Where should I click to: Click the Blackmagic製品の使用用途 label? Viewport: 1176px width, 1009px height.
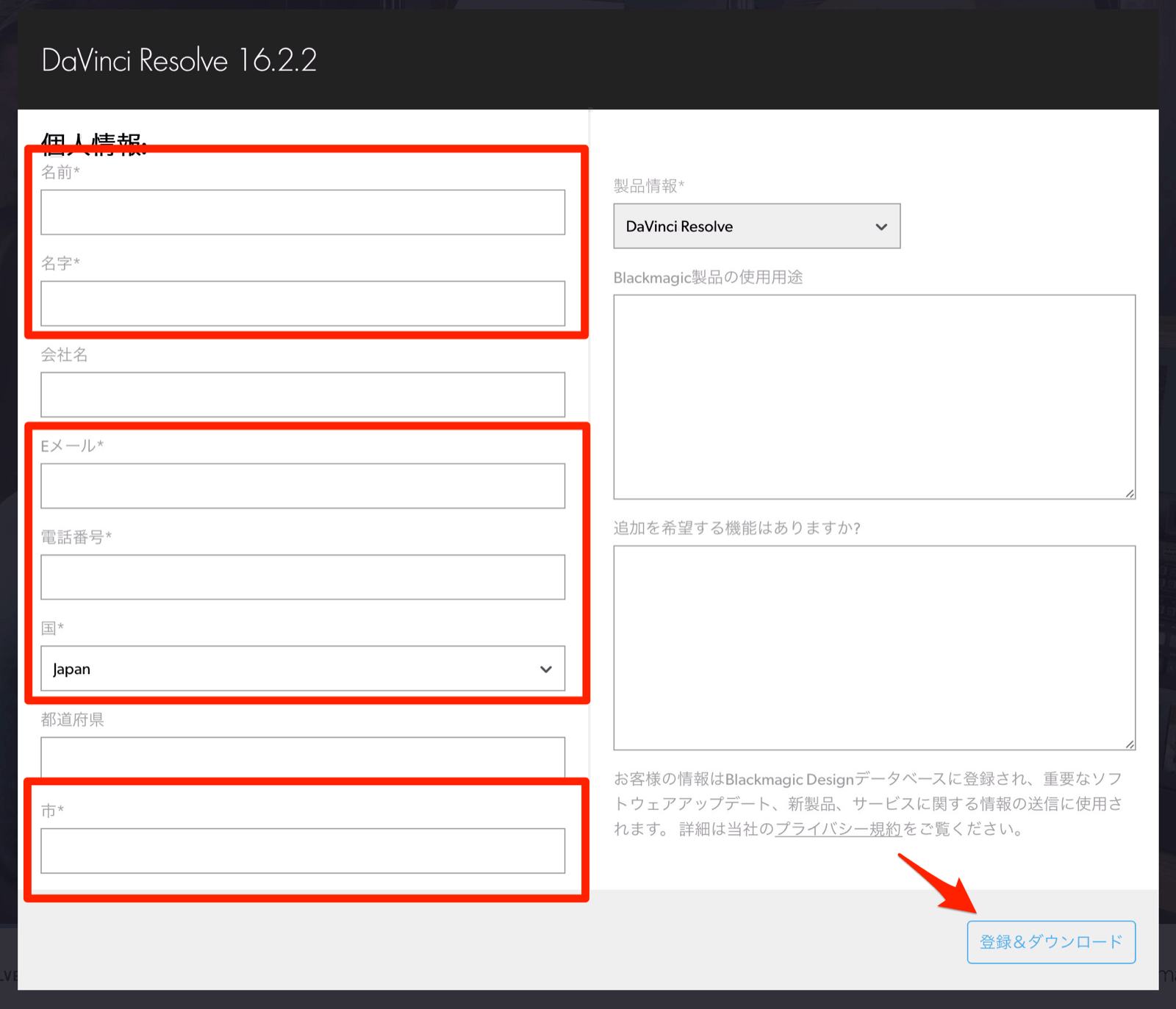(x=708, y=277)
